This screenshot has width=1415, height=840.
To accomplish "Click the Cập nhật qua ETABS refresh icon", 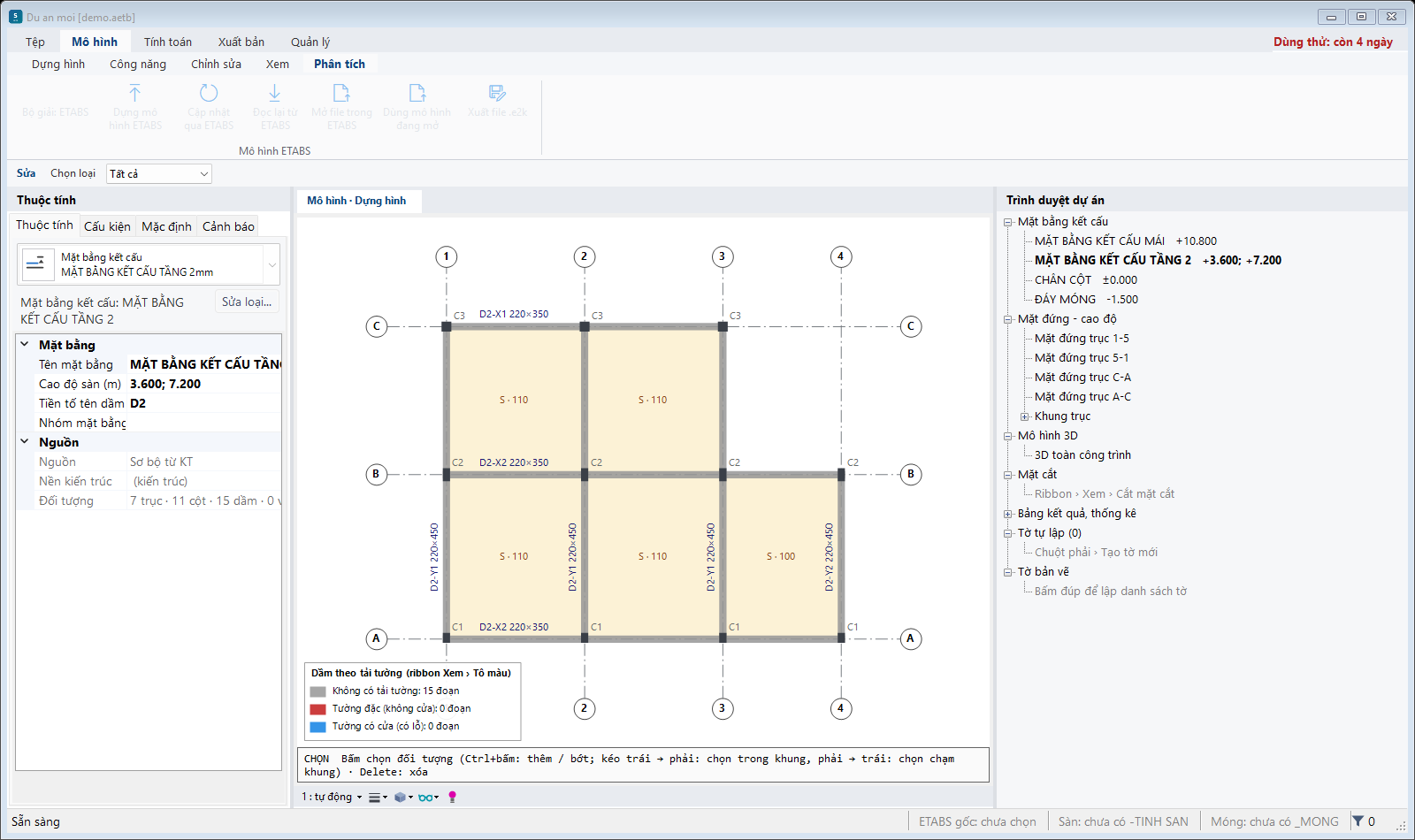I will point(209,93).
